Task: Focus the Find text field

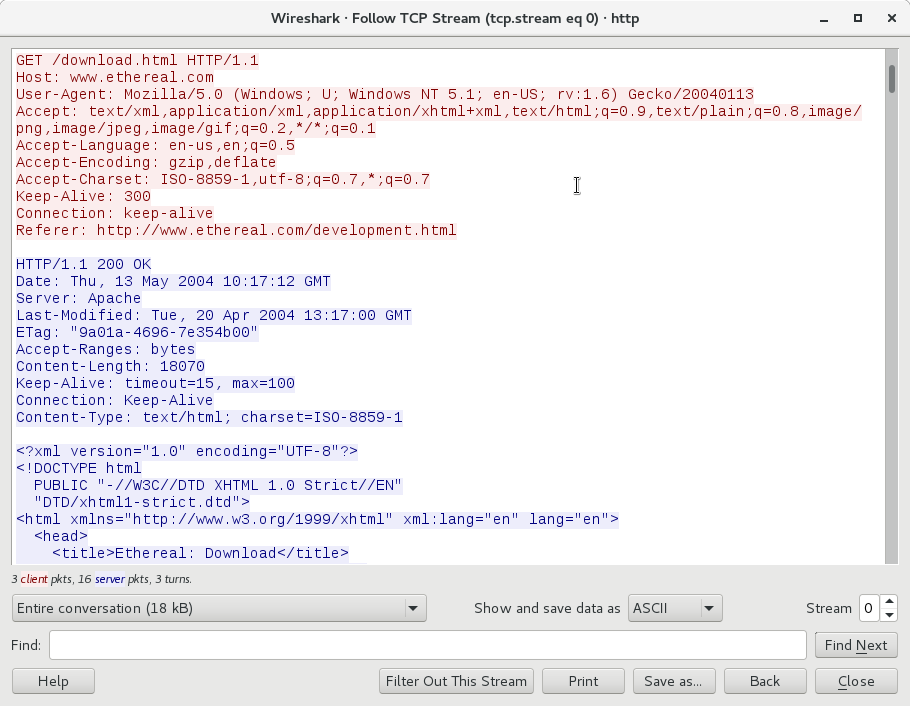Action: point(428,645)
